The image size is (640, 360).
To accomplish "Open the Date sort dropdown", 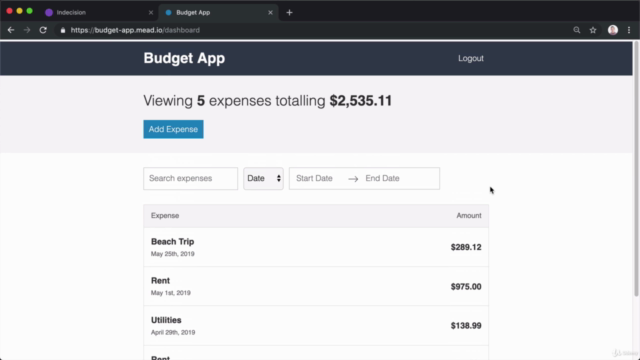I will pos(263,178).
